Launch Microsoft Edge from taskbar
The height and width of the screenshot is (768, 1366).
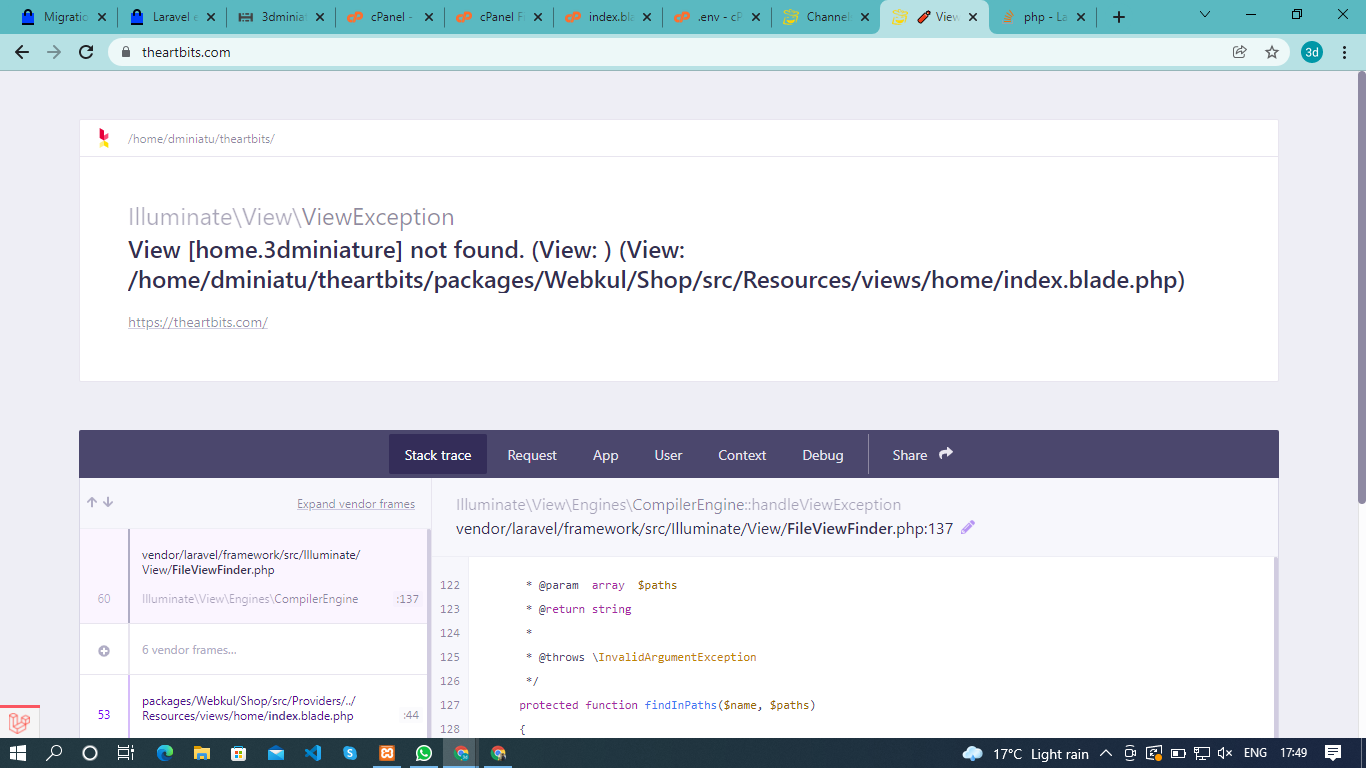pos(165,753)
